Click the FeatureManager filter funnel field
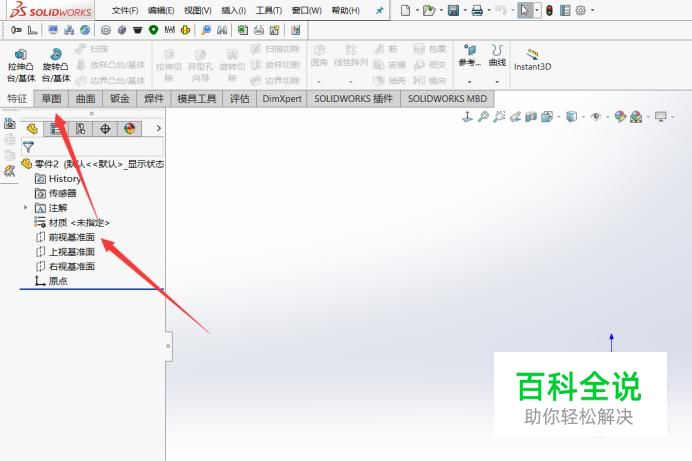The width and height of the screenshot is (692, 461). 93,147
